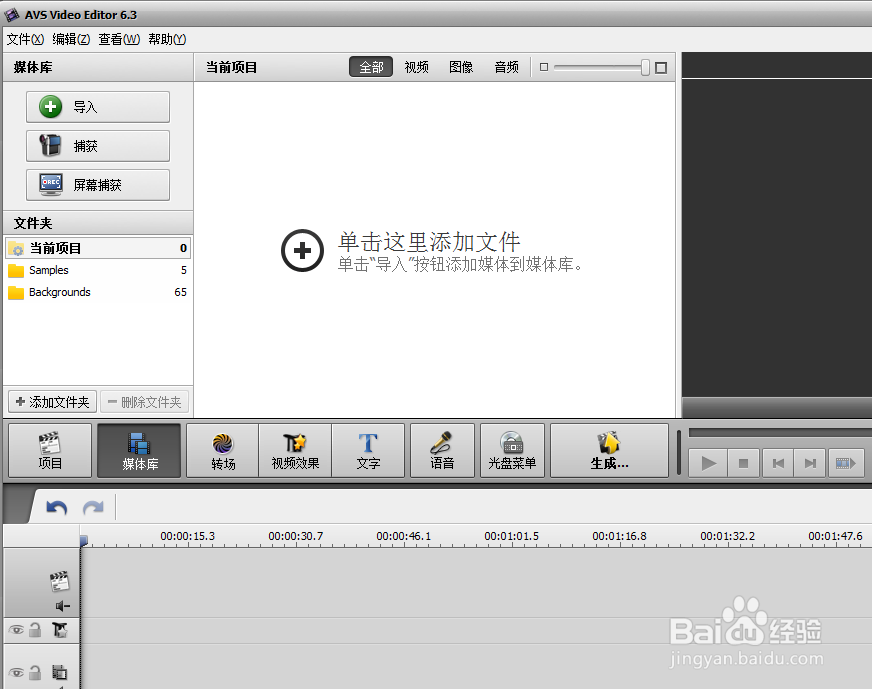Click the AVS Video Editor title icon
Screen dimensions: 872x689
pos(12,14)
